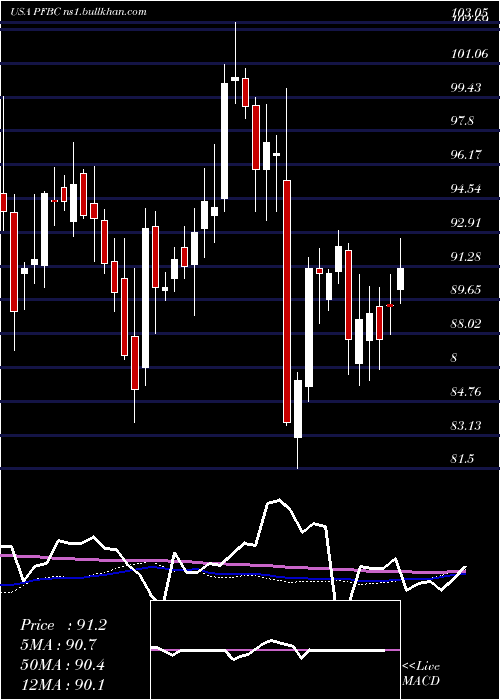Select the 92.91 price axis label
500x700 pixels.
[x=466, y=222]
